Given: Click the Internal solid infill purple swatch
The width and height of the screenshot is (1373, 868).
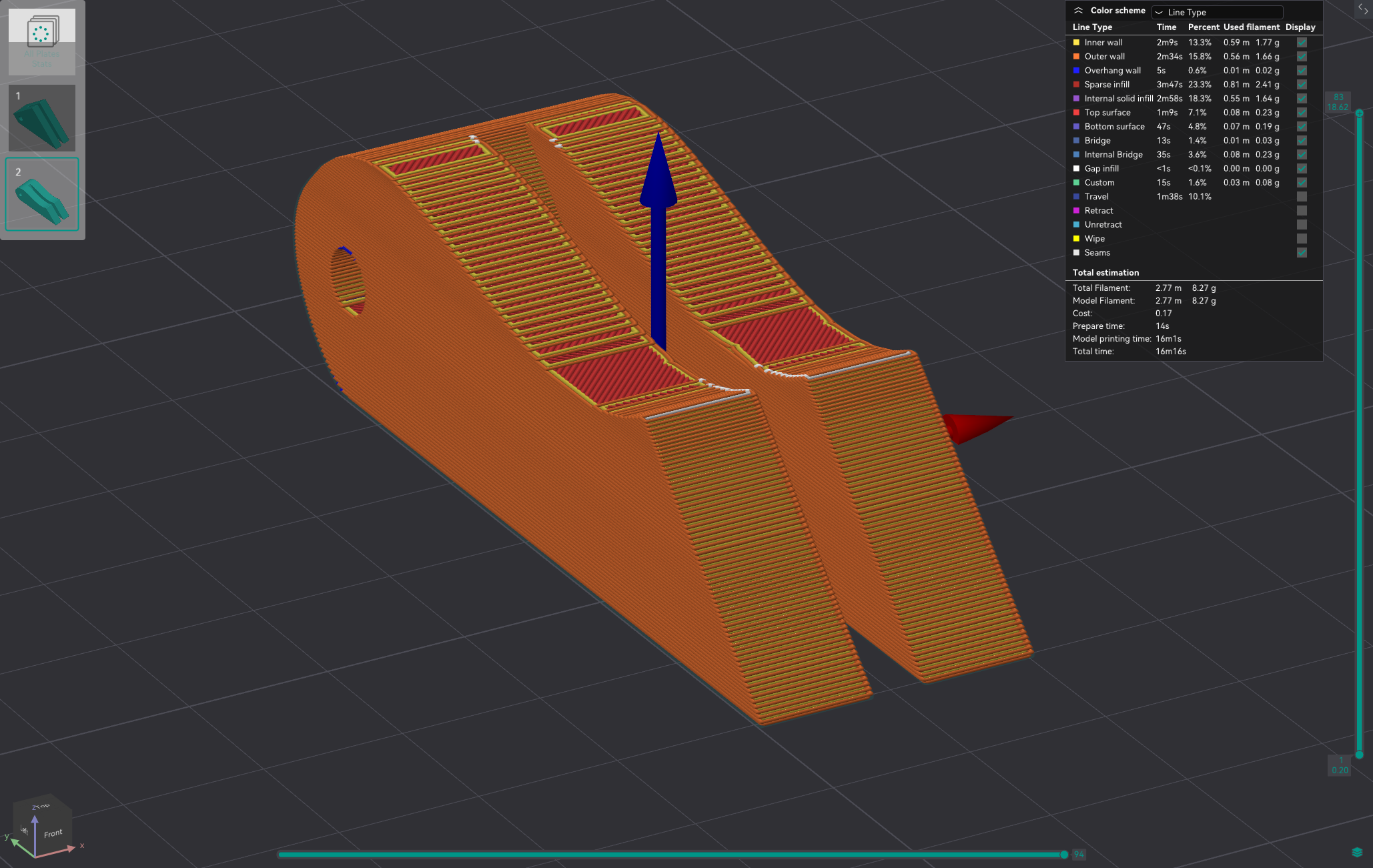Looking at the screenshot, I should click(x=1076, y=98).
